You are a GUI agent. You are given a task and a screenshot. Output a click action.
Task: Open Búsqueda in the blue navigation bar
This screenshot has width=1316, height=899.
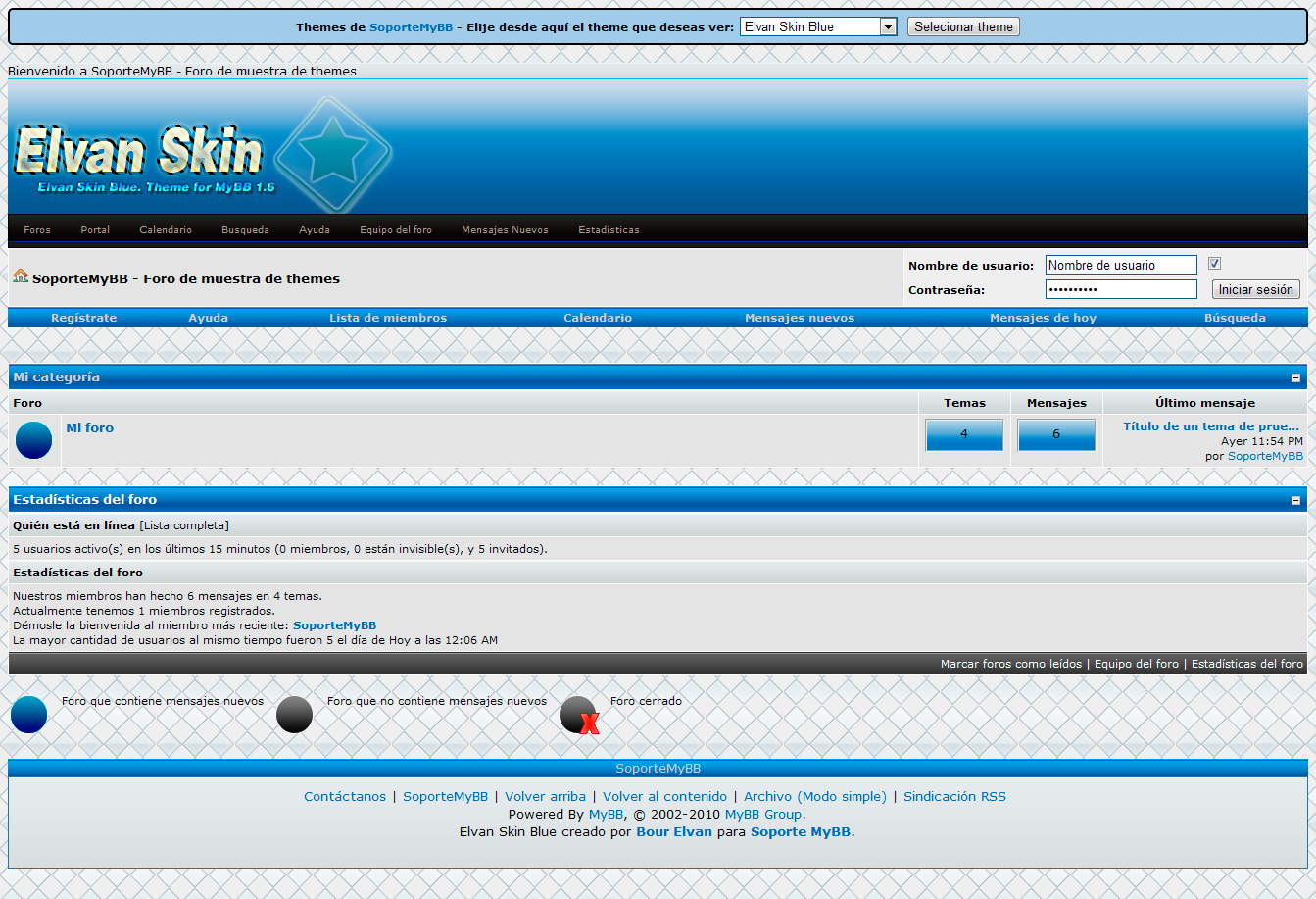pos(1235,318)
